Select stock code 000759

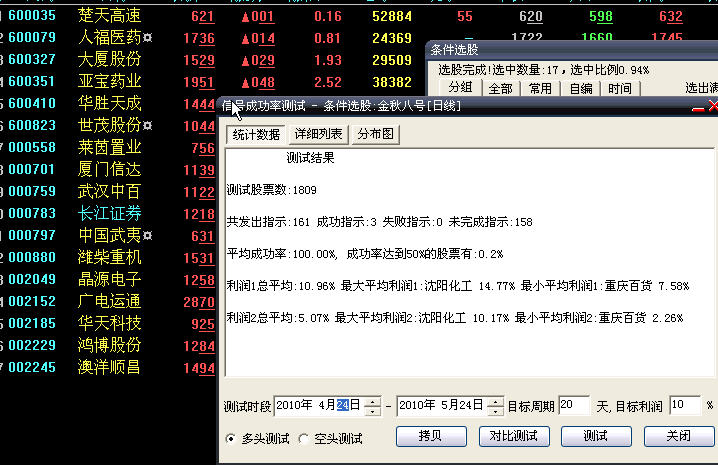coord(32,191)
